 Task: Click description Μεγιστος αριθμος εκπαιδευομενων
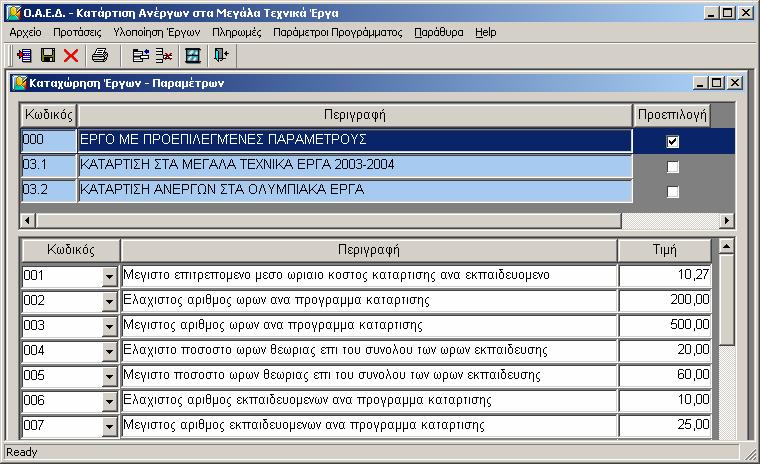[369, 425]
